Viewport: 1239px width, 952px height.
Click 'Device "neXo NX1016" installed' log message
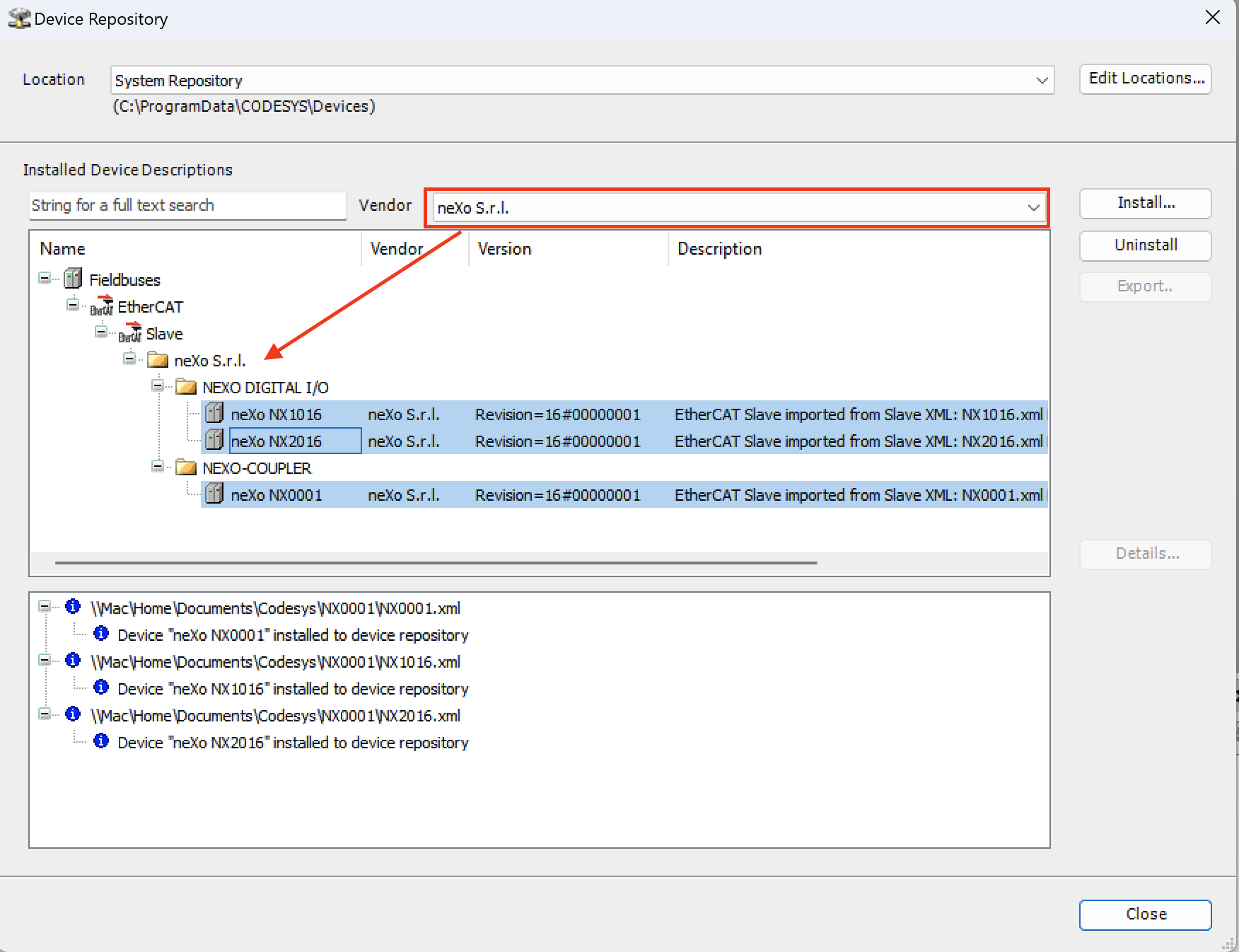(293, 689)
